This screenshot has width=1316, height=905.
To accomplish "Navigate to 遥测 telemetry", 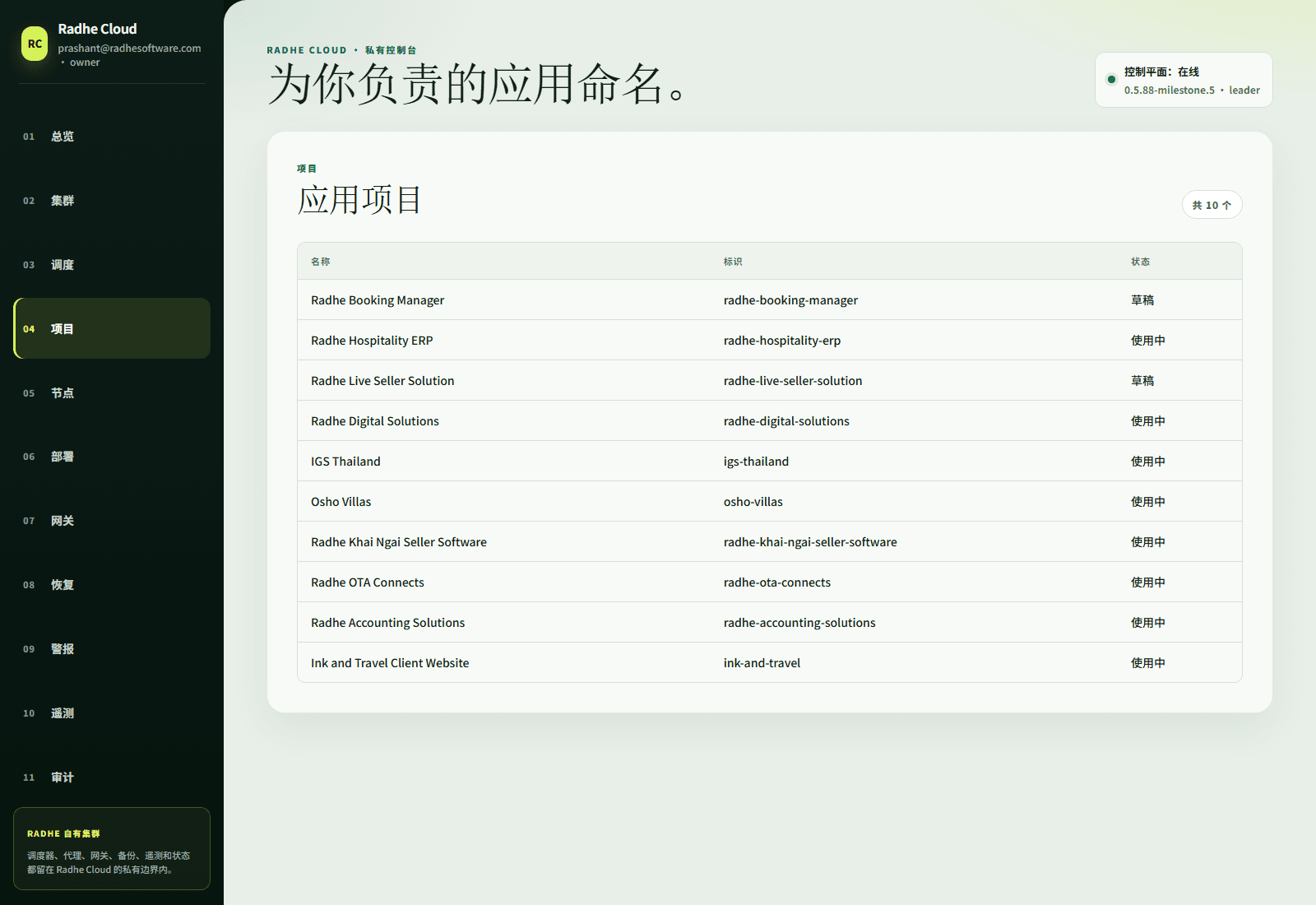I will coord(112,713).
